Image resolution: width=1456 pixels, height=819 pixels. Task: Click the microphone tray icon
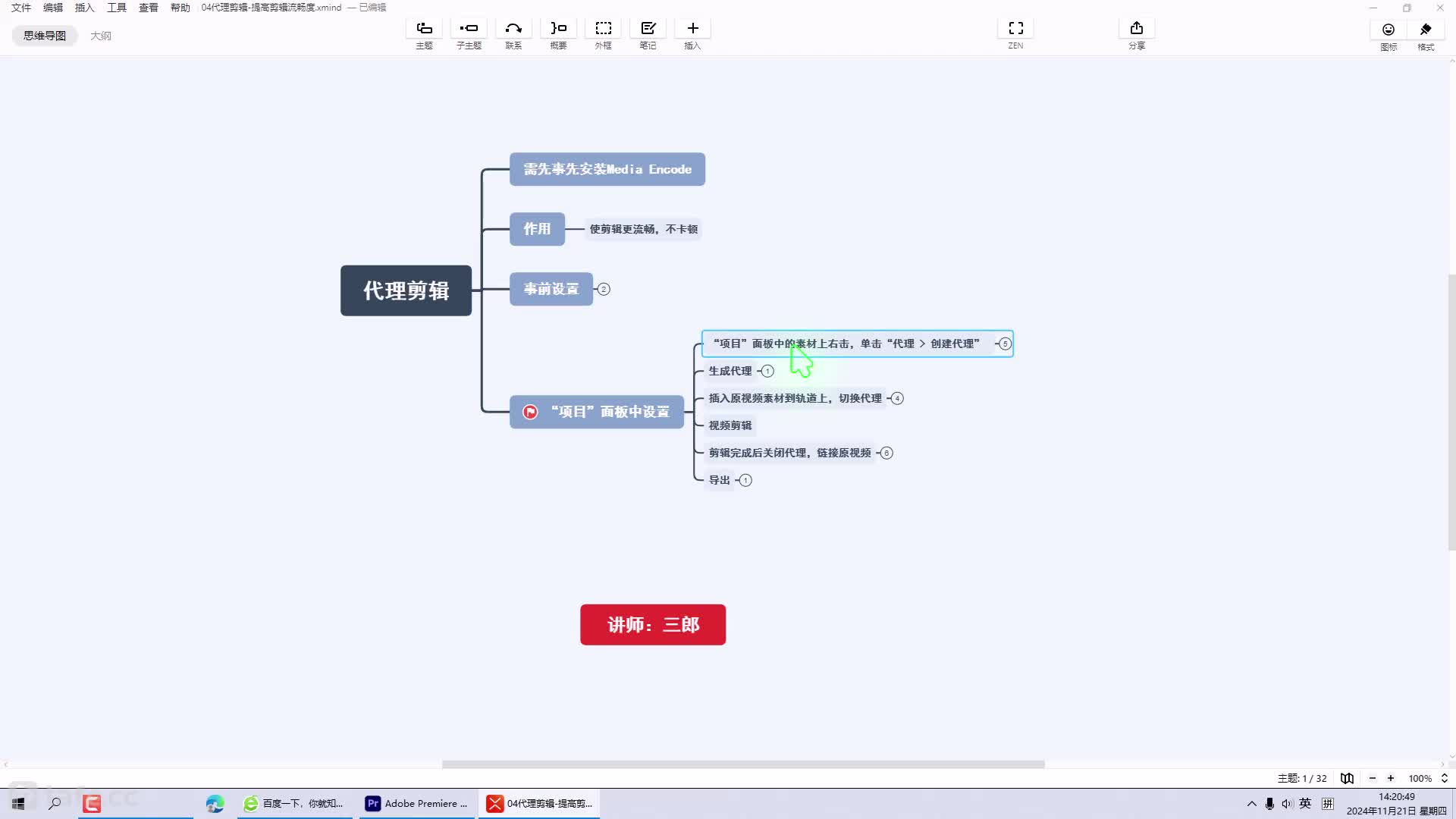coord(1269,804)
